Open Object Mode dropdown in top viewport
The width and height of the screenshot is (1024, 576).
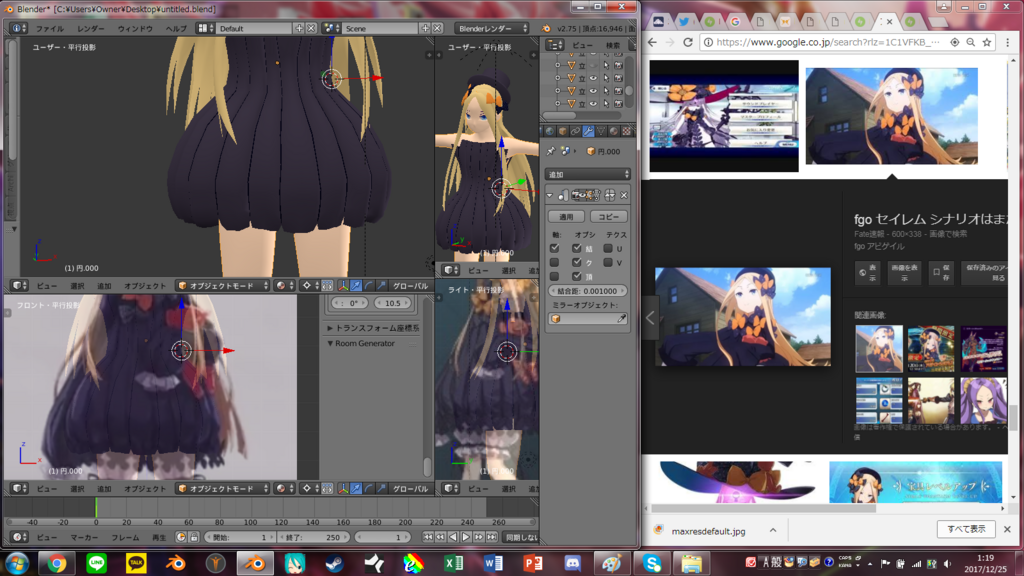tap(223, 285)
